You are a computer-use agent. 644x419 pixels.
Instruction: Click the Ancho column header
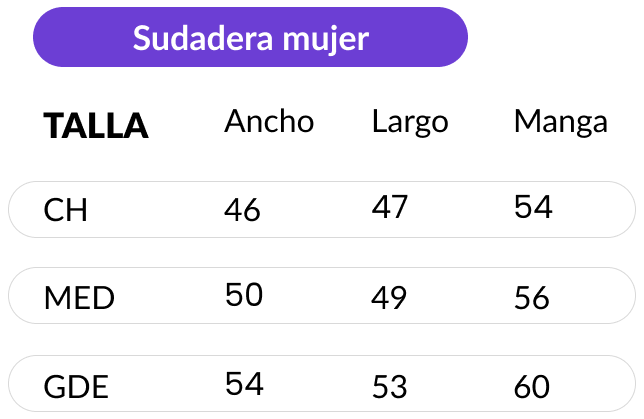(x=269, y=121)
